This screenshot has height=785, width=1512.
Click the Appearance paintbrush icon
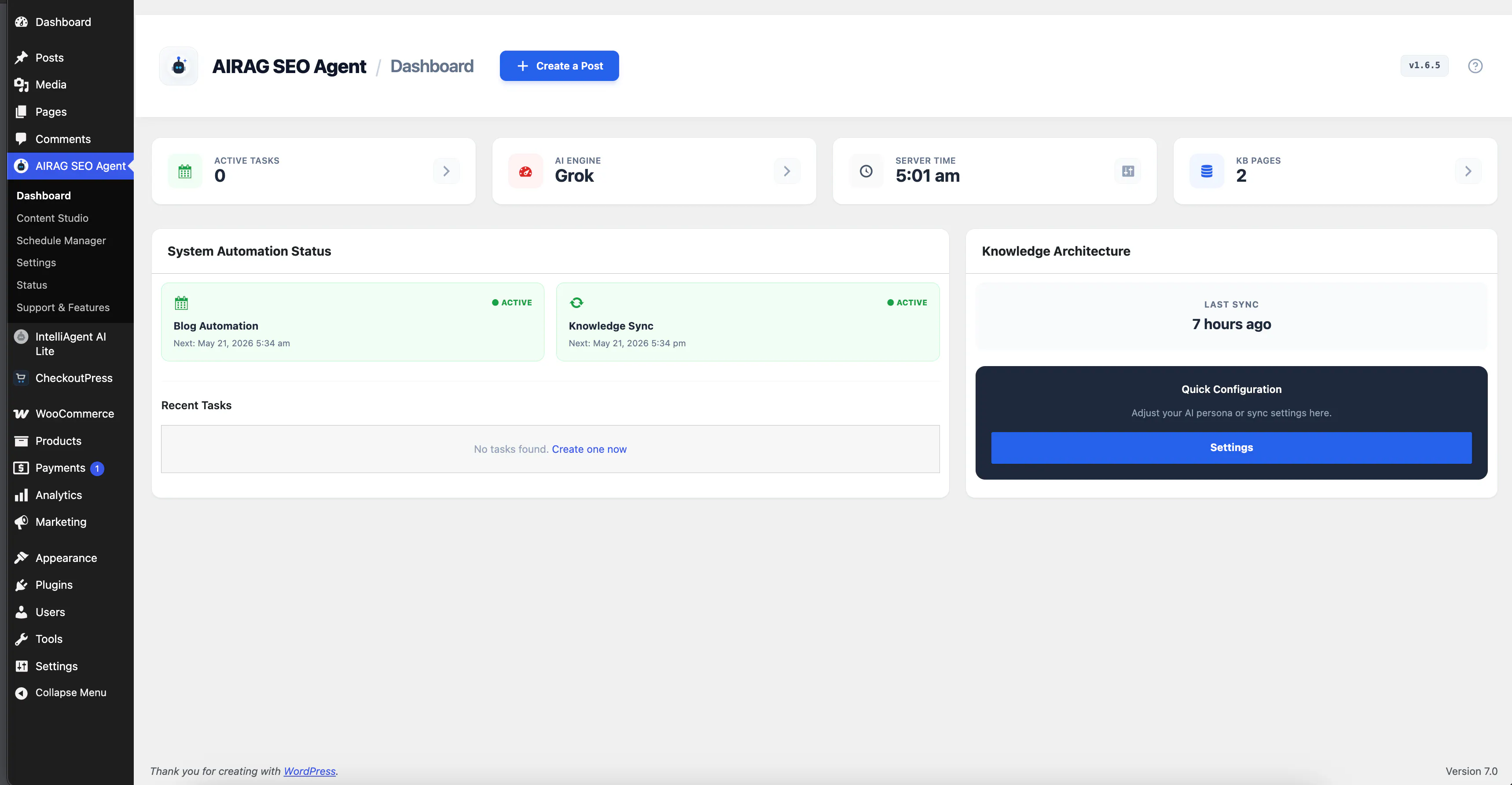21,558
